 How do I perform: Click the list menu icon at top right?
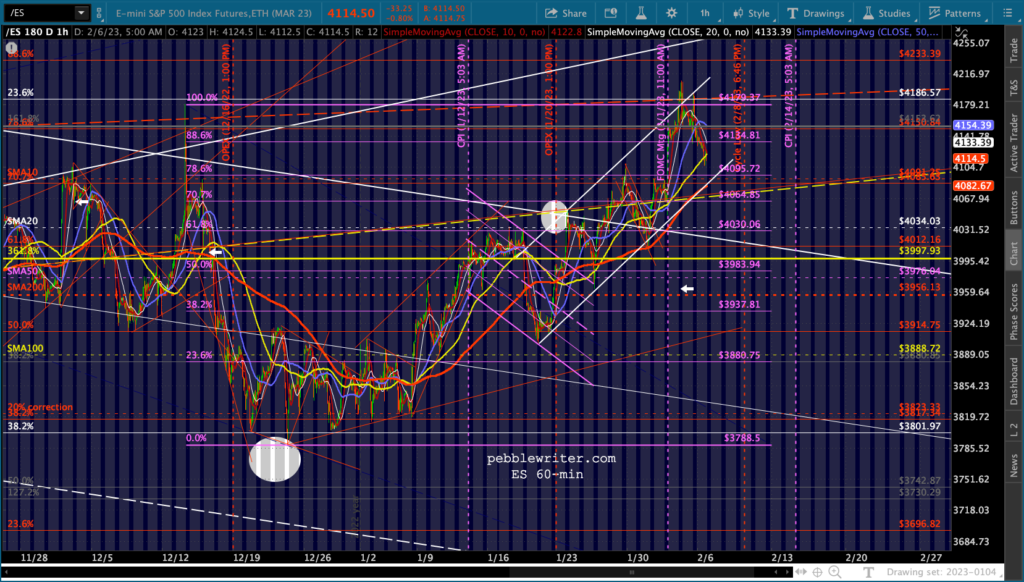point(1008,13)
